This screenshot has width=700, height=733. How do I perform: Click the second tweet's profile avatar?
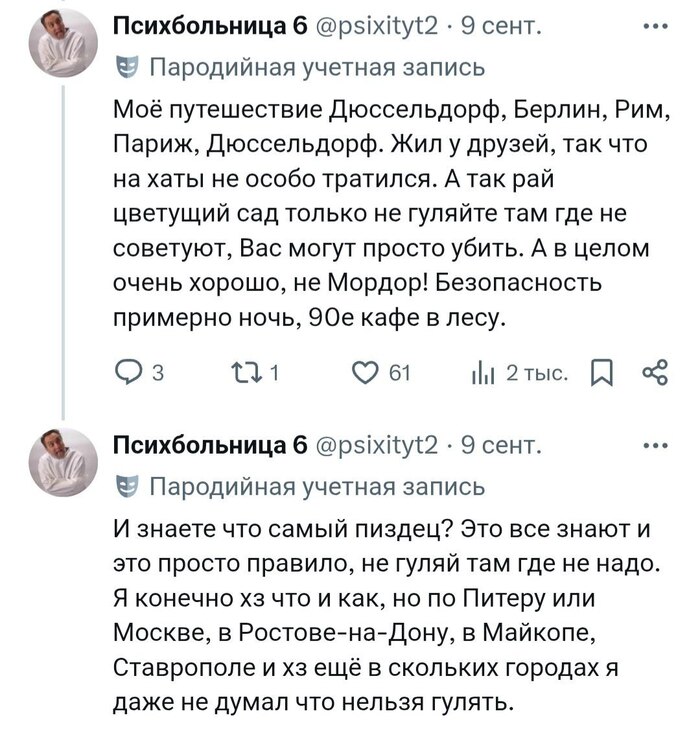point(65,461)
